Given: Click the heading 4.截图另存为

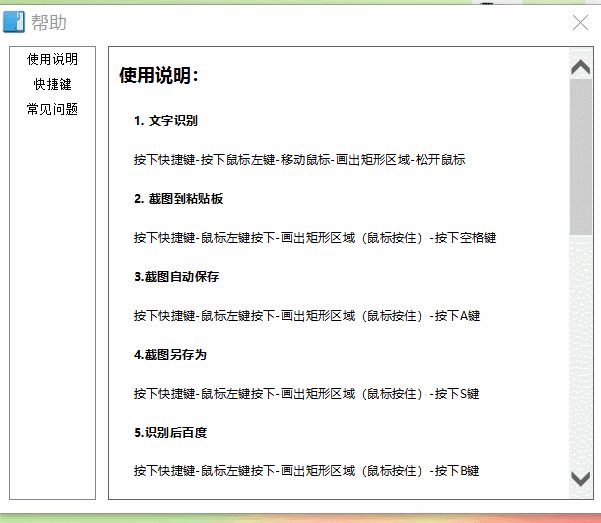Looking at the screenshot, I should point(170,355).
